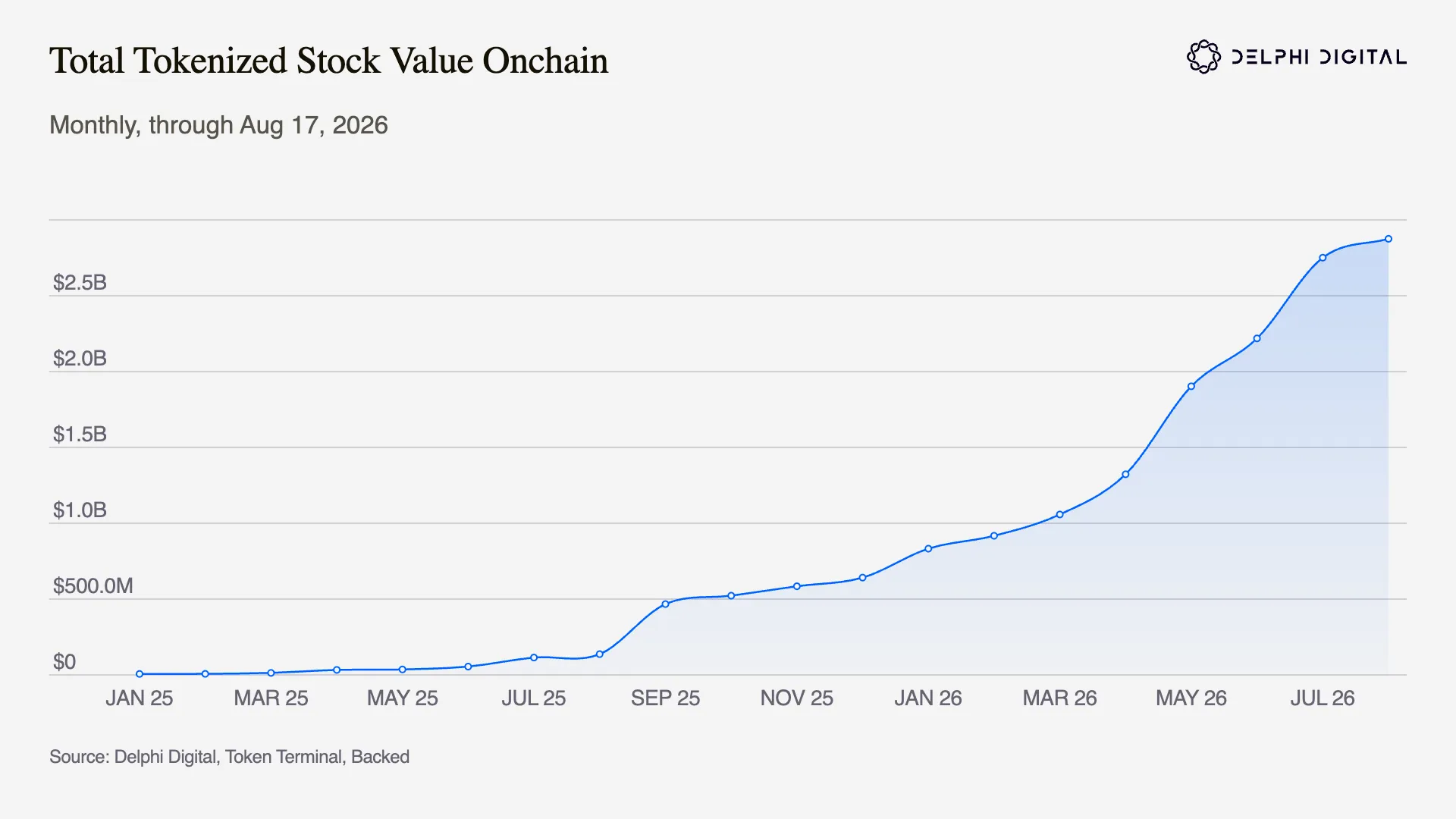This screenshot has height=819, width=1456.
Task: Click the JUL 25 x-axis label
Action: pos(534,698)
